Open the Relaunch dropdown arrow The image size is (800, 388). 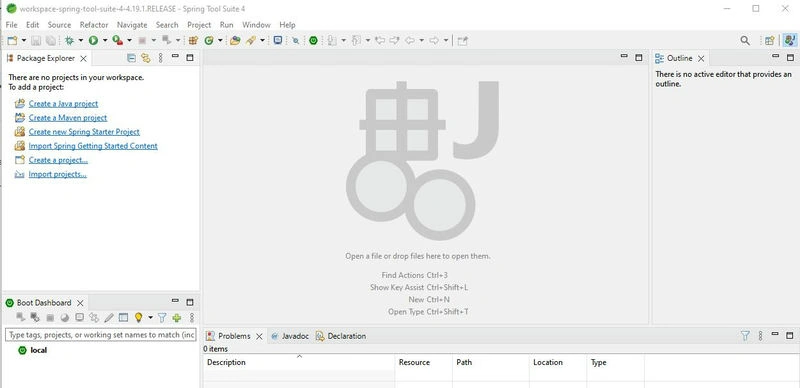[x=178, y=40]
